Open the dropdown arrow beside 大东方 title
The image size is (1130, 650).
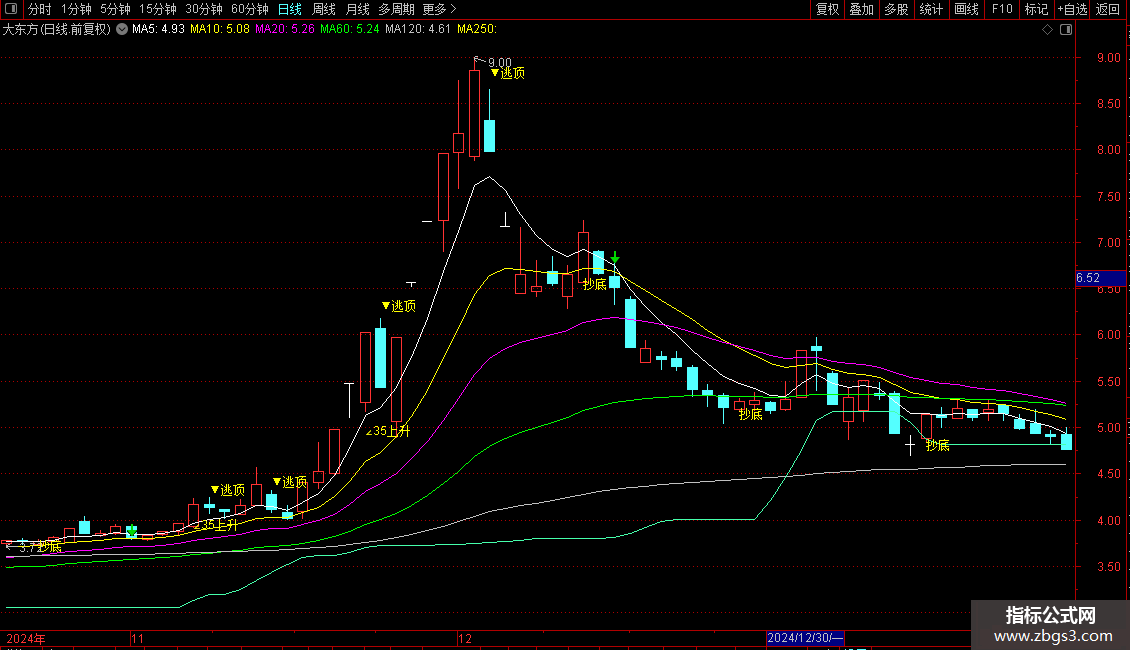122,30
